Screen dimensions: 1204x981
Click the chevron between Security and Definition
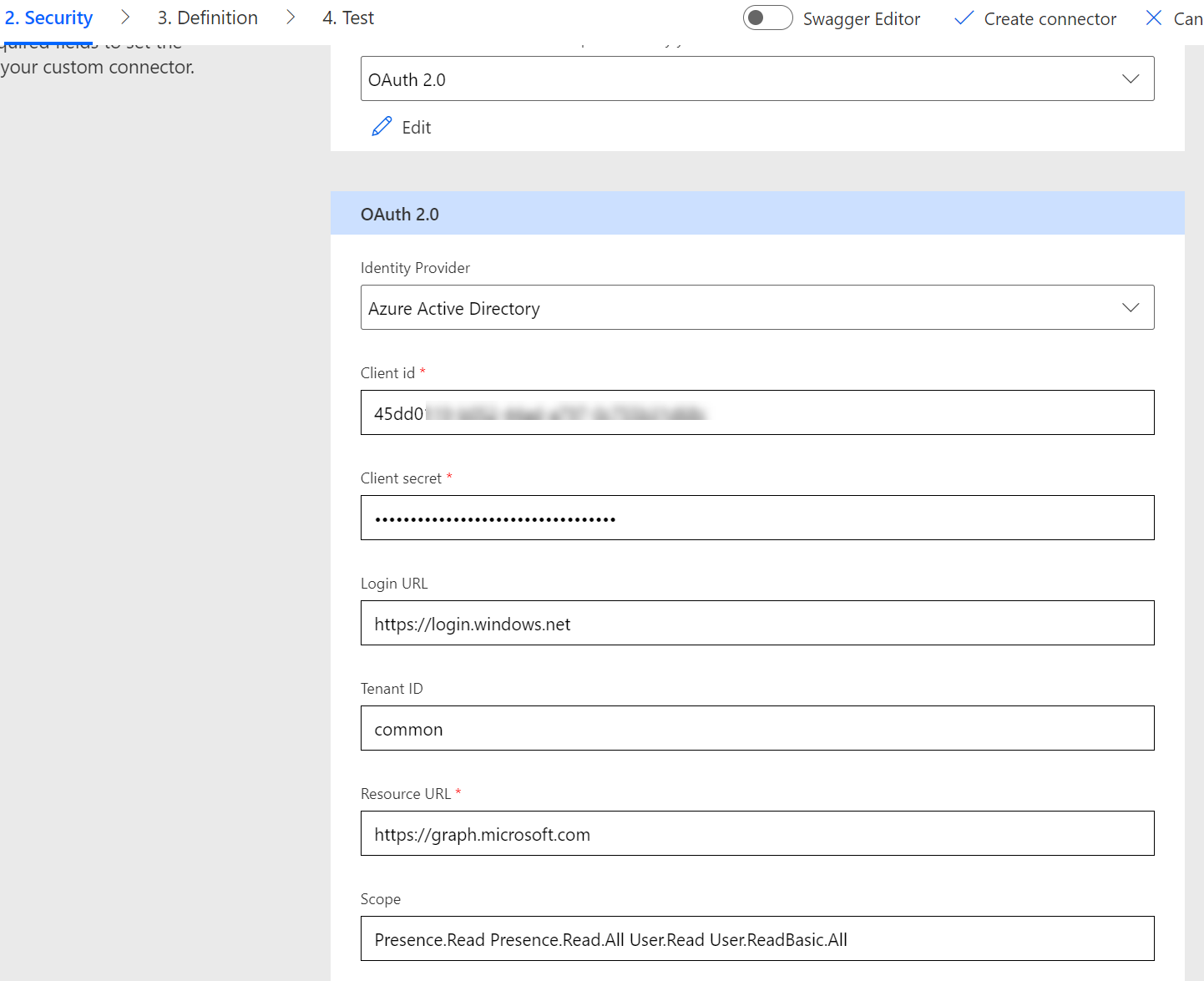point(125,18)
